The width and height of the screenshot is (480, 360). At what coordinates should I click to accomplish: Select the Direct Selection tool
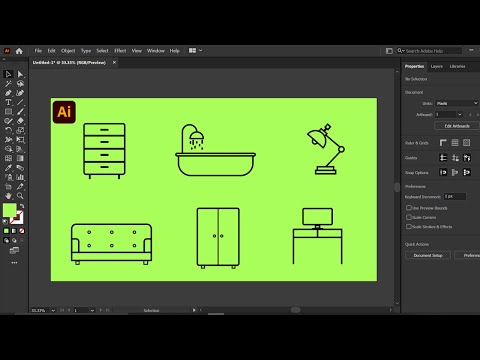[20, 74]
